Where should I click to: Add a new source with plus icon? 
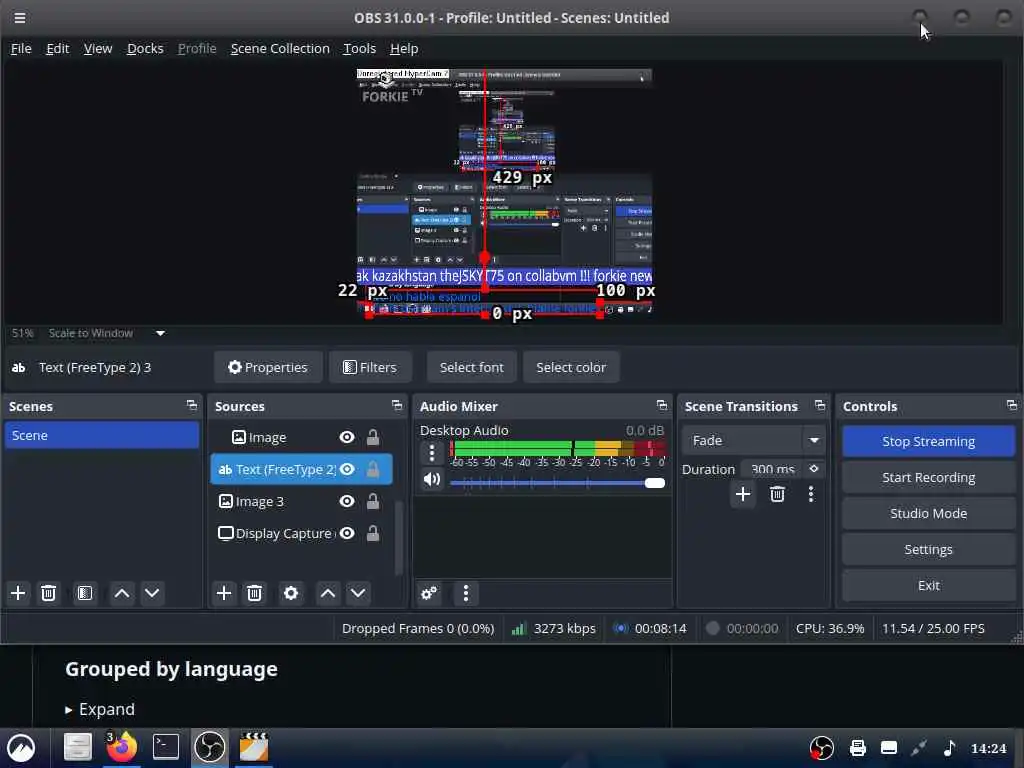(224, 593)
